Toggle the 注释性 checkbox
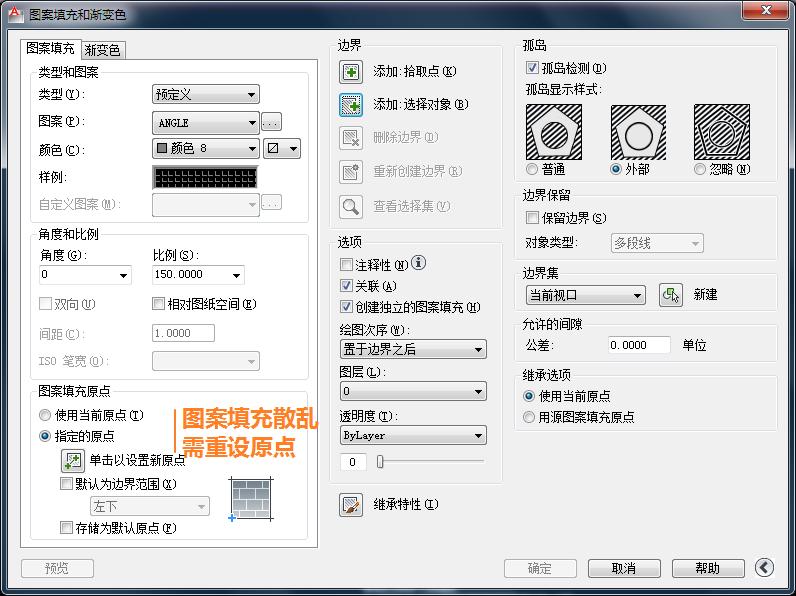This screenshot has height=596, width=796. [x=346, y=264]
